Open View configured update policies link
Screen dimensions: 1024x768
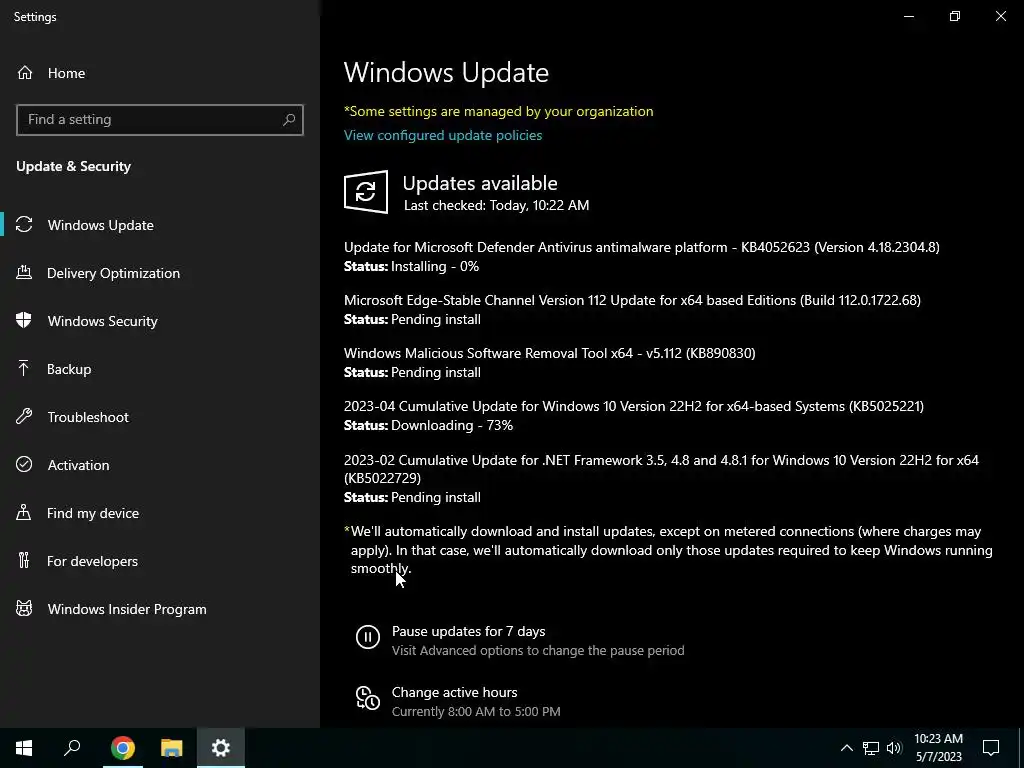coord(443,135)
